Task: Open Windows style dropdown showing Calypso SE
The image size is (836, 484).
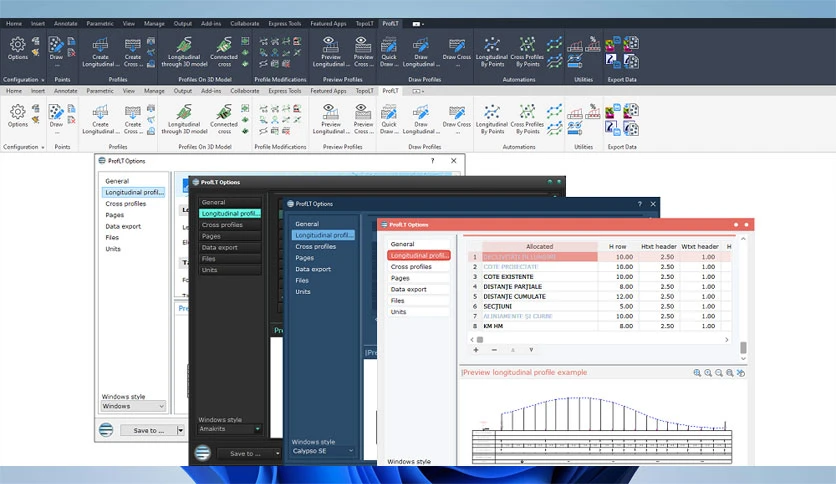Action: tap(323, 451)
